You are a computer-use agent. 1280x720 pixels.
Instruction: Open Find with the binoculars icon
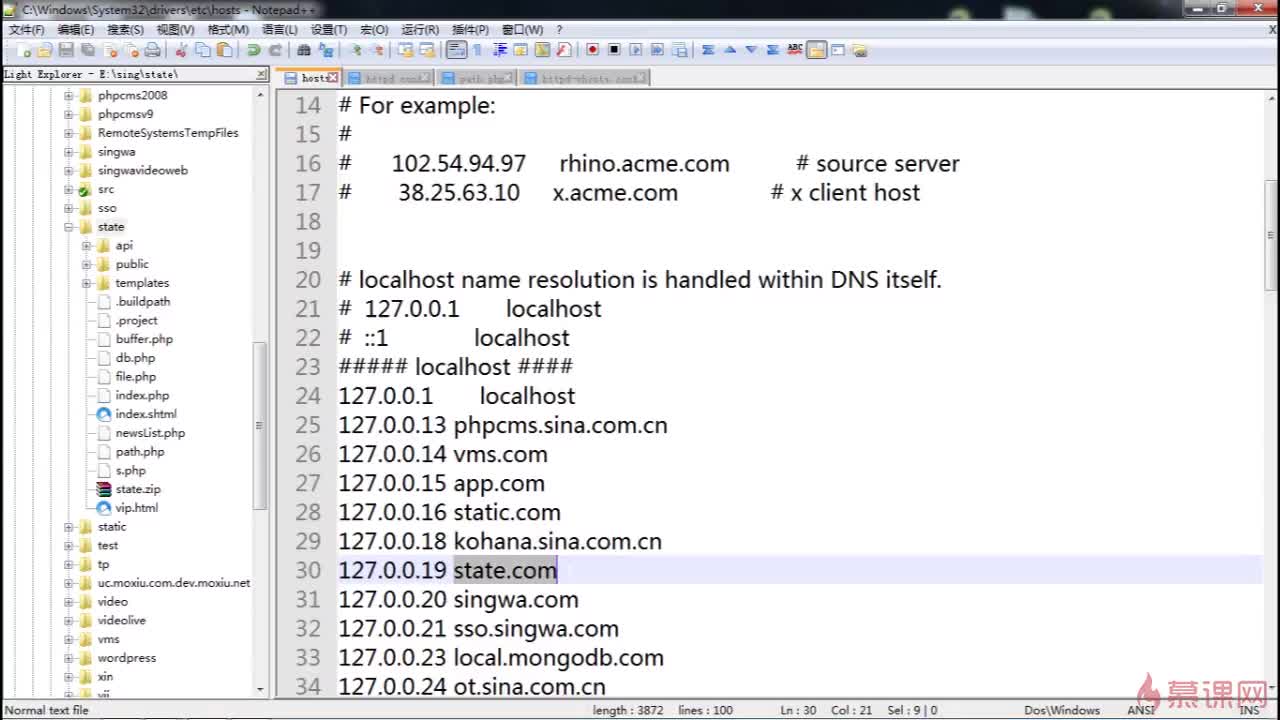pyautogui.click(x=304, y=50)
